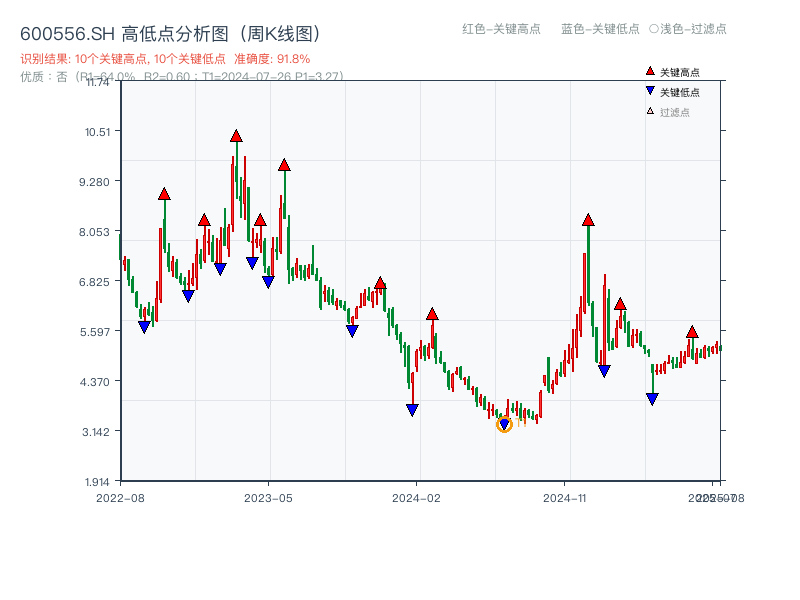The width and height of the screenshot is (800, 600).
Task: Select the first red high-point triangle of 2022
Action: click(x=163, y=195)
